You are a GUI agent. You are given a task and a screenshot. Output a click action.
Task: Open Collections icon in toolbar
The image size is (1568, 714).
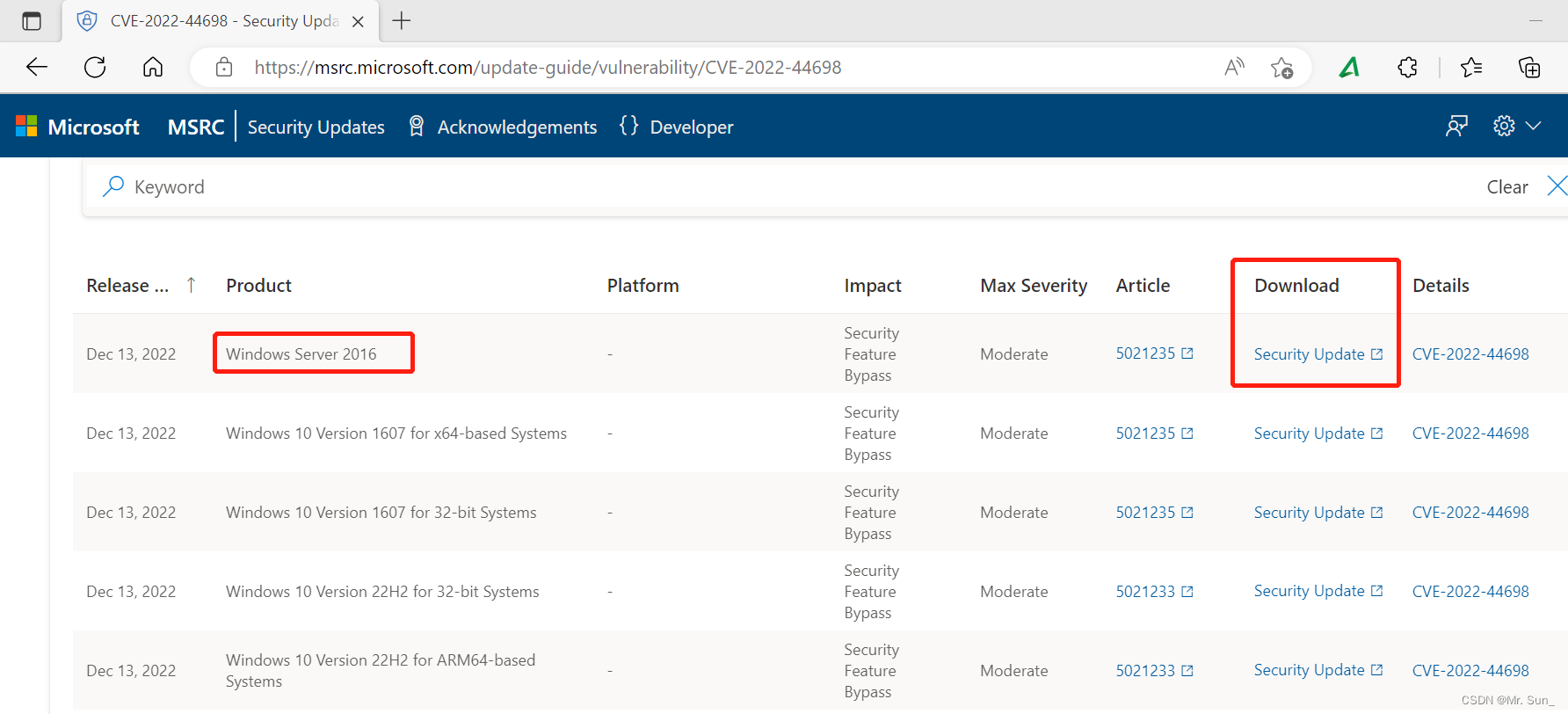(x=1529, y=67)
